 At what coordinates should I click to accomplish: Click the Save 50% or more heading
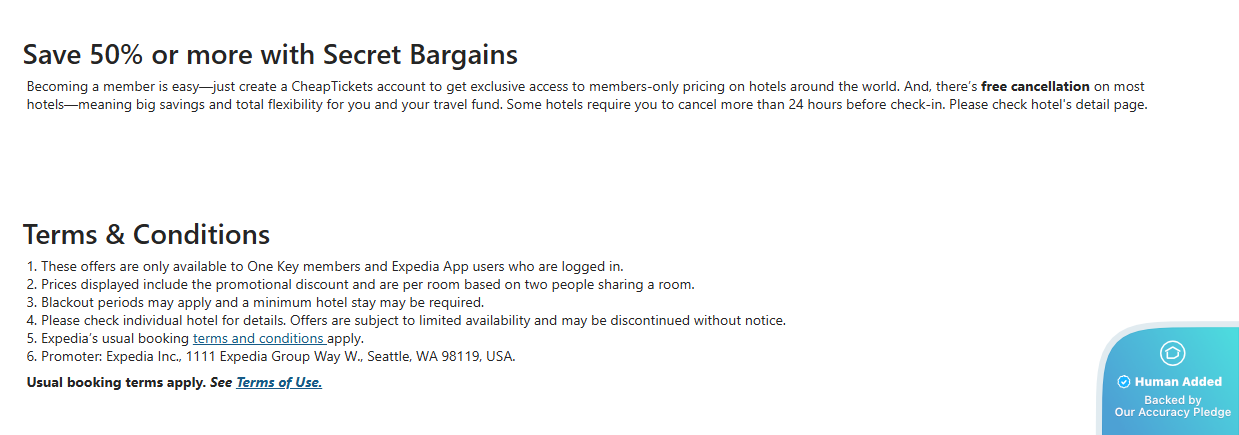click(x=270, y=54)
